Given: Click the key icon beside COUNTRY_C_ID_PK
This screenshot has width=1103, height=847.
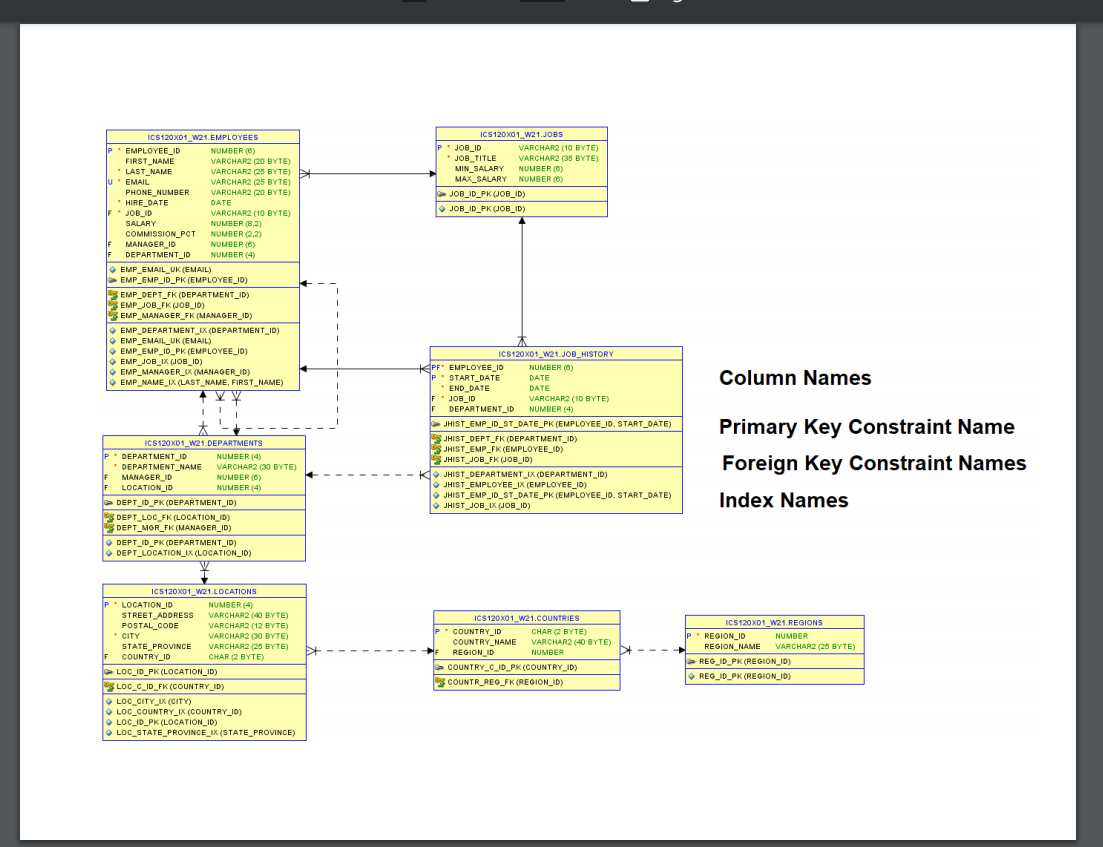Looking at the screenshot, I should click(439, 668).
